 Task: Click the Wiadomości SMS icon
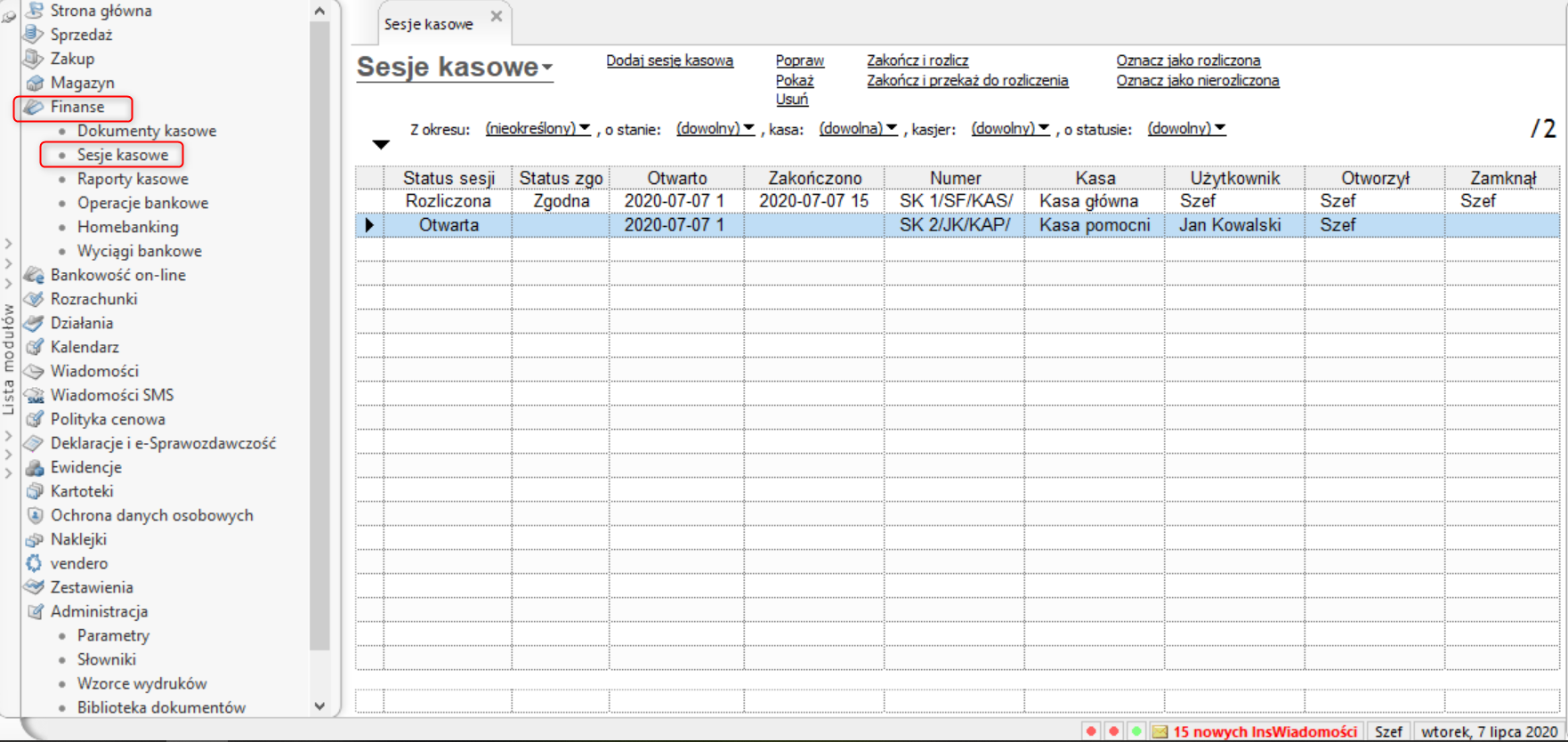34,395
